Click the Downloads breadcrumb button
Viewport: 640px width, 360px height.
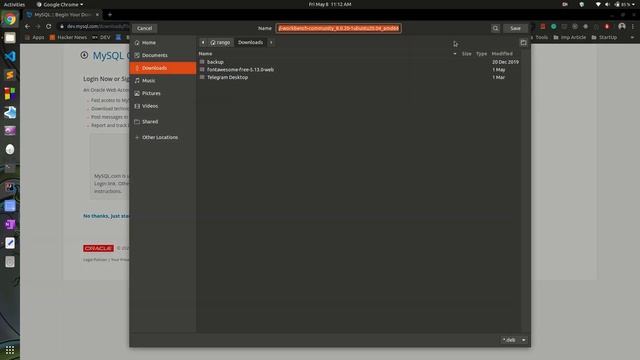click(x=251, y=42)
